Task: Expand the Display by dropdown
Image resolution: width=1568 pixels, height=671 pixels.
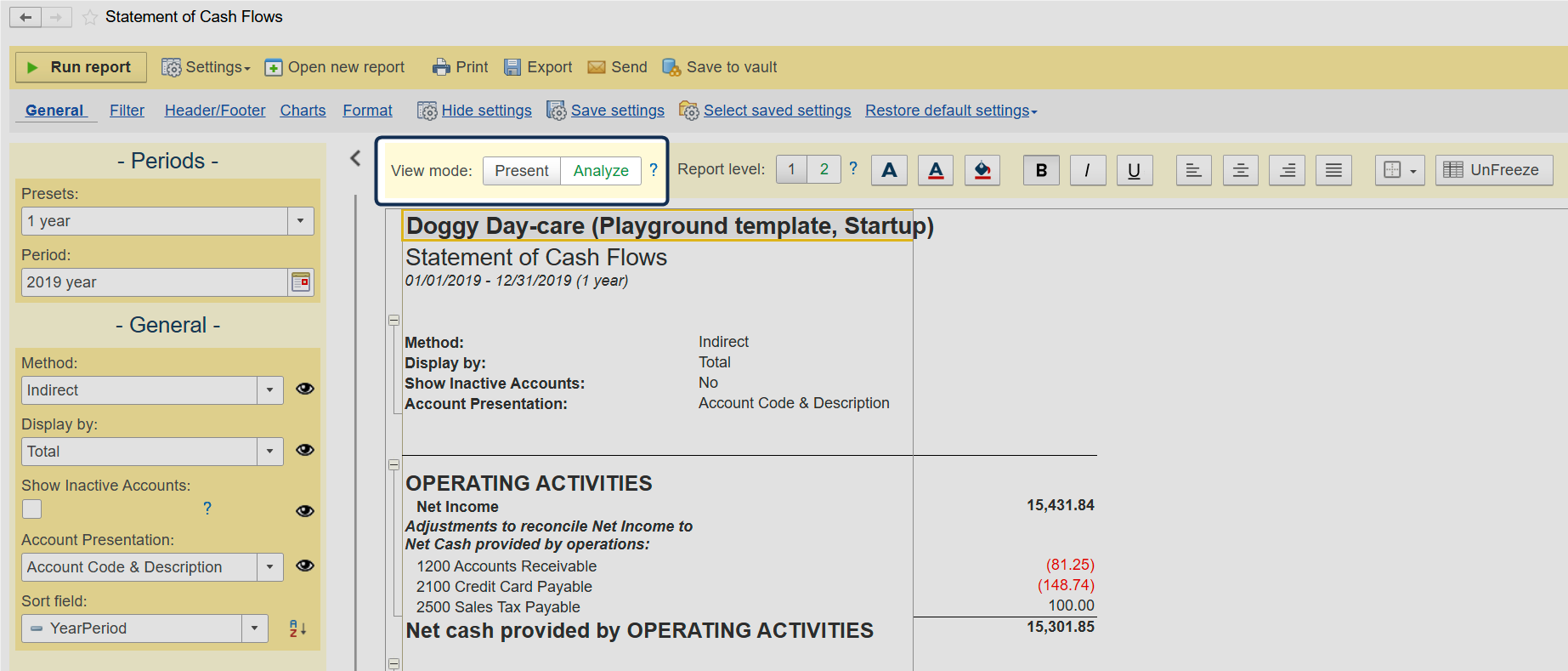Action: (269, 452)
